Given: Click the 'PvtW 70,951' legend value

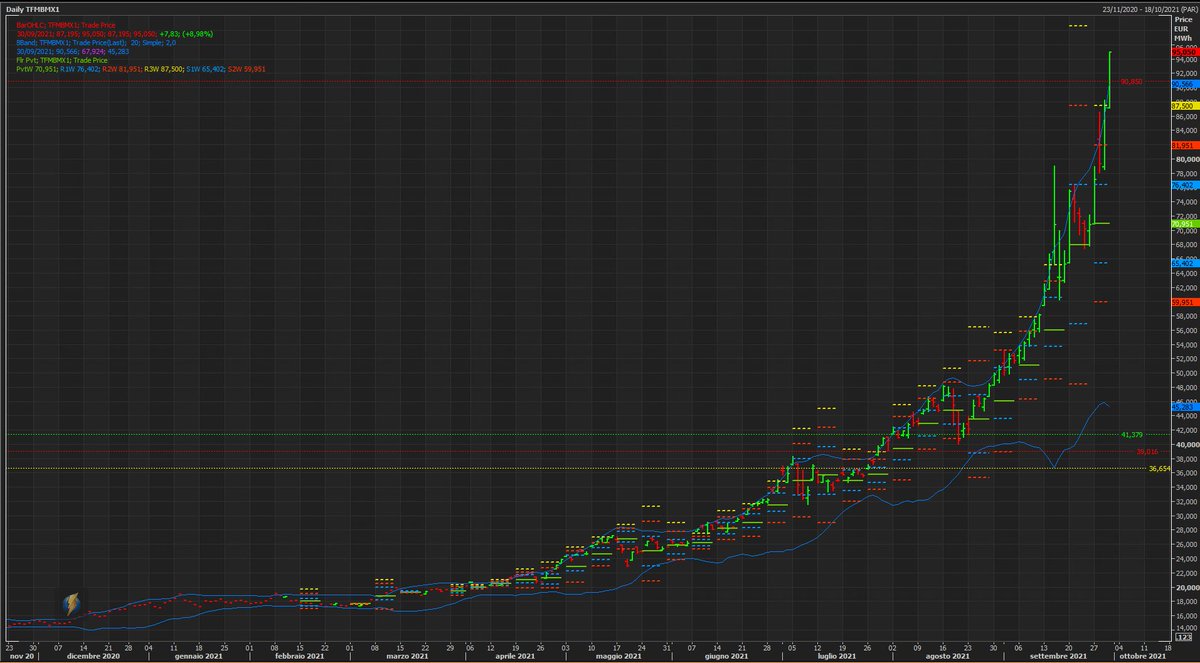Looking at the screenshot, I should pyautogui.click(x=36, y=69).
